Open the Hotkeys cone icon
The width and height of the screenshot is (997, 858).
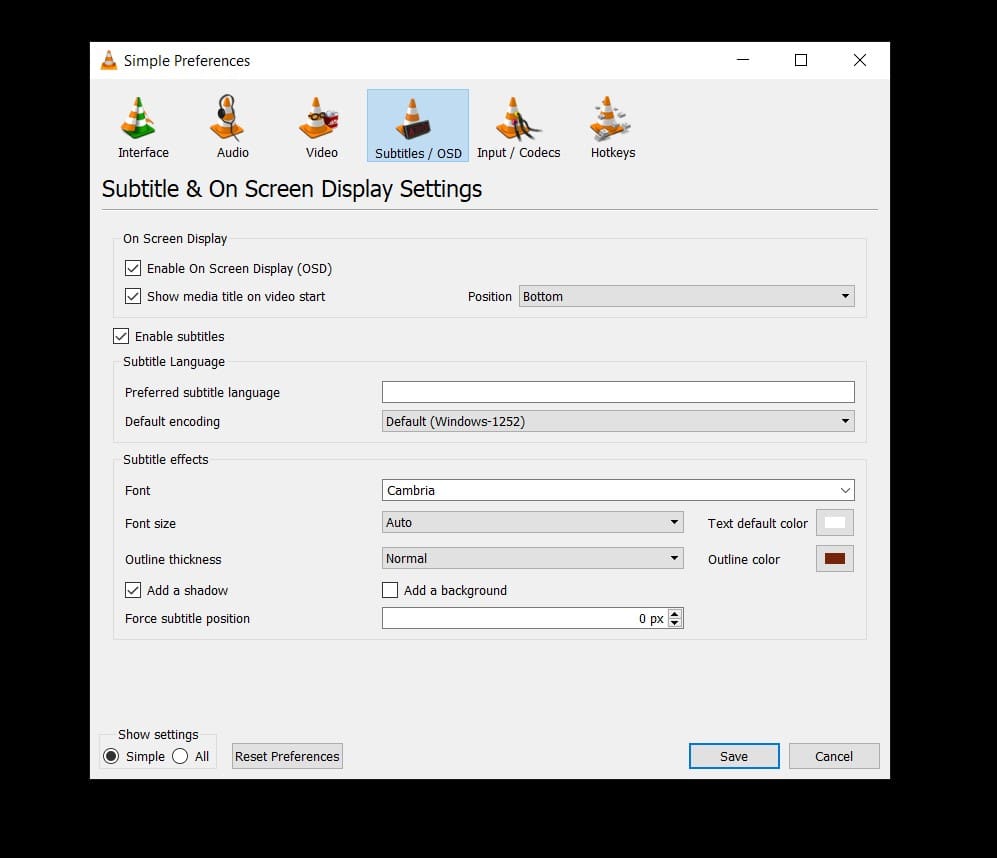click(610, 118)
